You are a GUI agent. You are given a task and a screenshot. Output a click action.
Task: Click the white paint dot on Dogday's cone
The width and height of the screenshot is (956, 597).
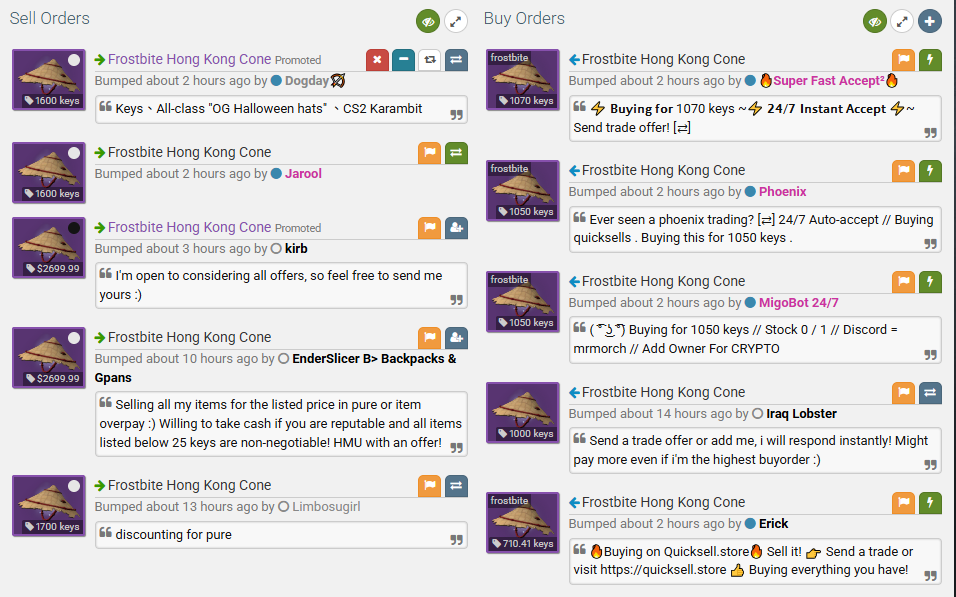[x=74, y=61]
